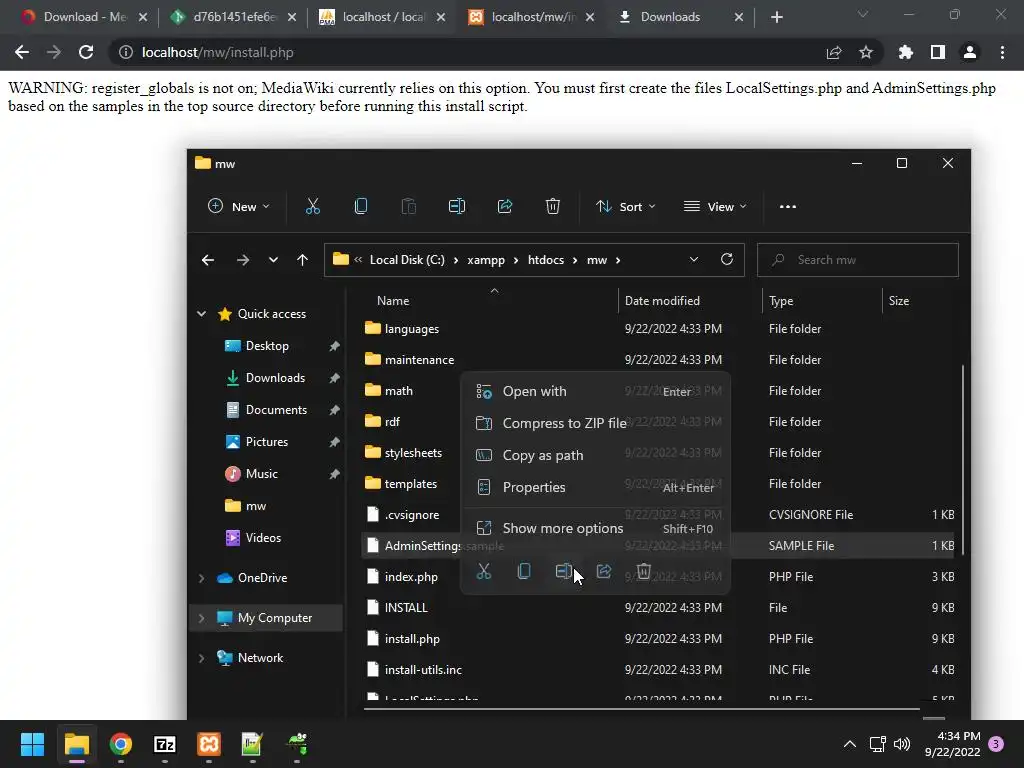Go up one folder level in Explorer

(x=302, y=260)
